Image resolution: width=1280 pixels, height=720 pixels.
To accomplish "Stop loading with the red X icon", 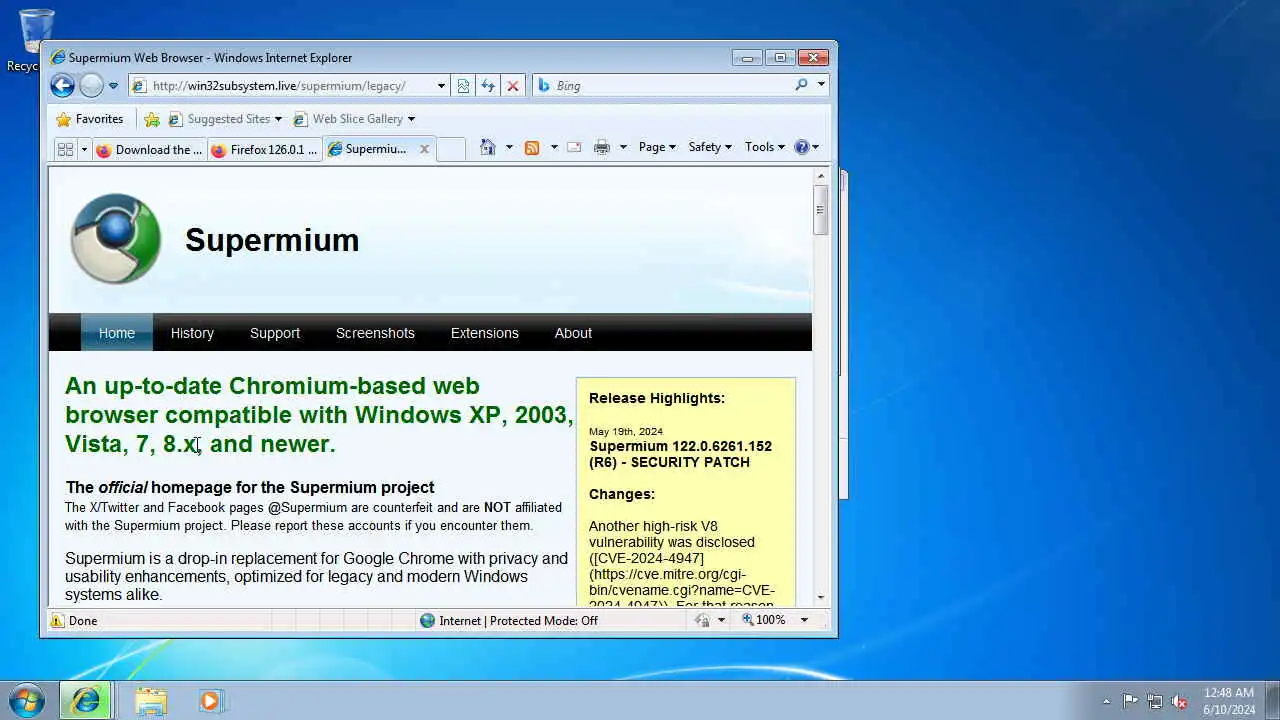I will [513, 86].
